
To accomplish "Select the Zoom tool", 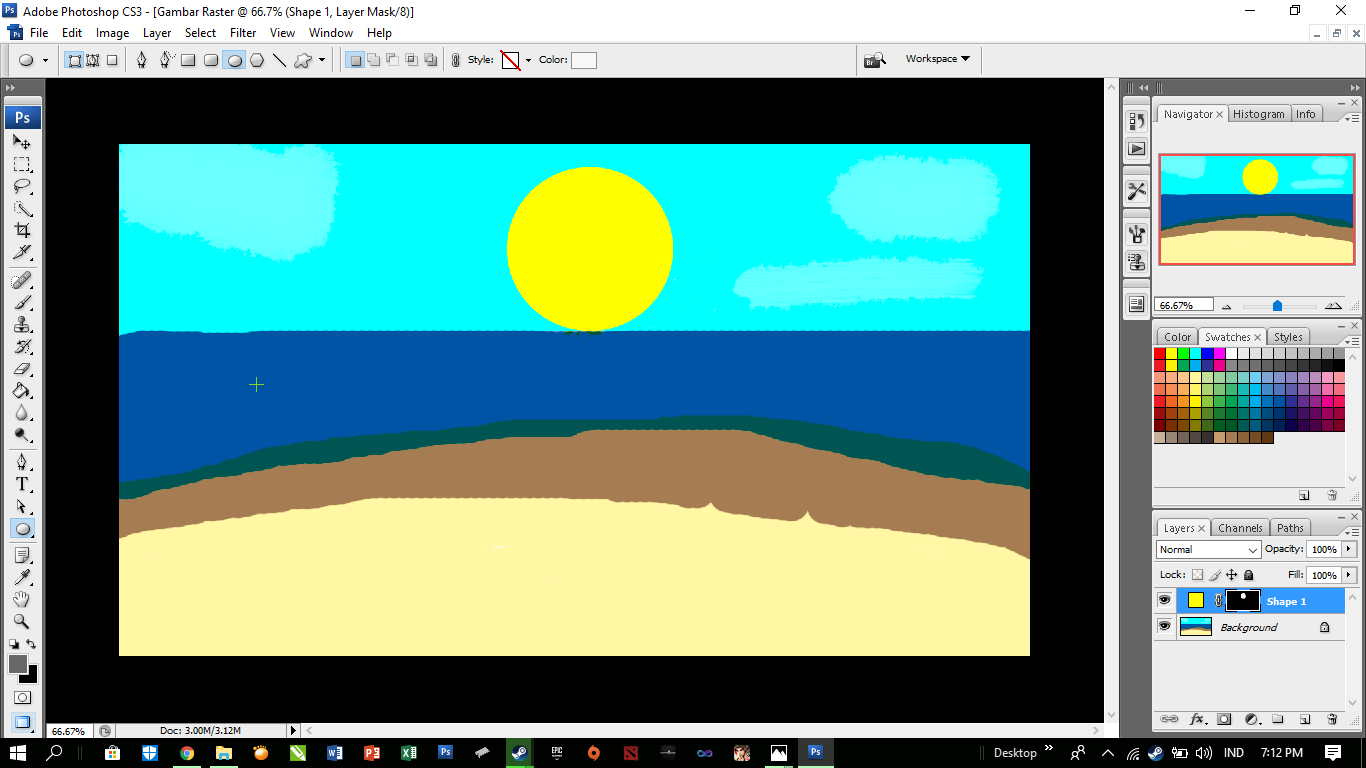I will point(22,621).
